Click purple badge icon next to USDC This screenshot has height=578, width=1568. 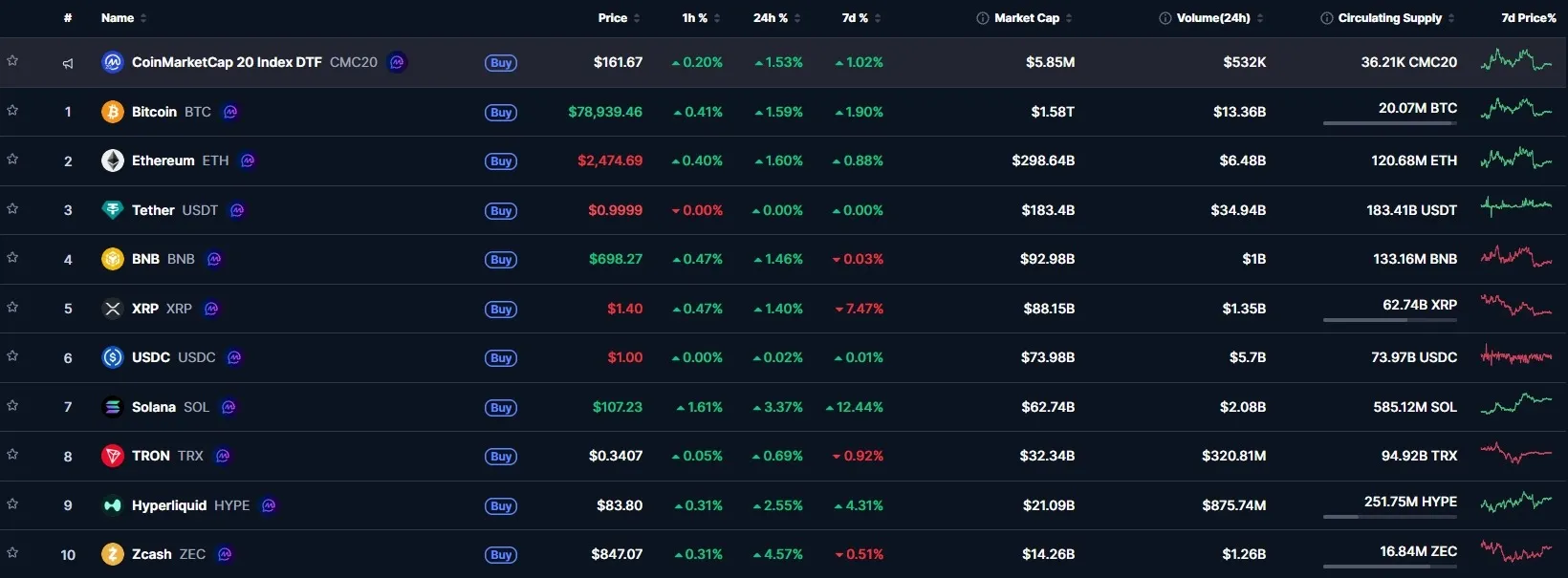234,357
